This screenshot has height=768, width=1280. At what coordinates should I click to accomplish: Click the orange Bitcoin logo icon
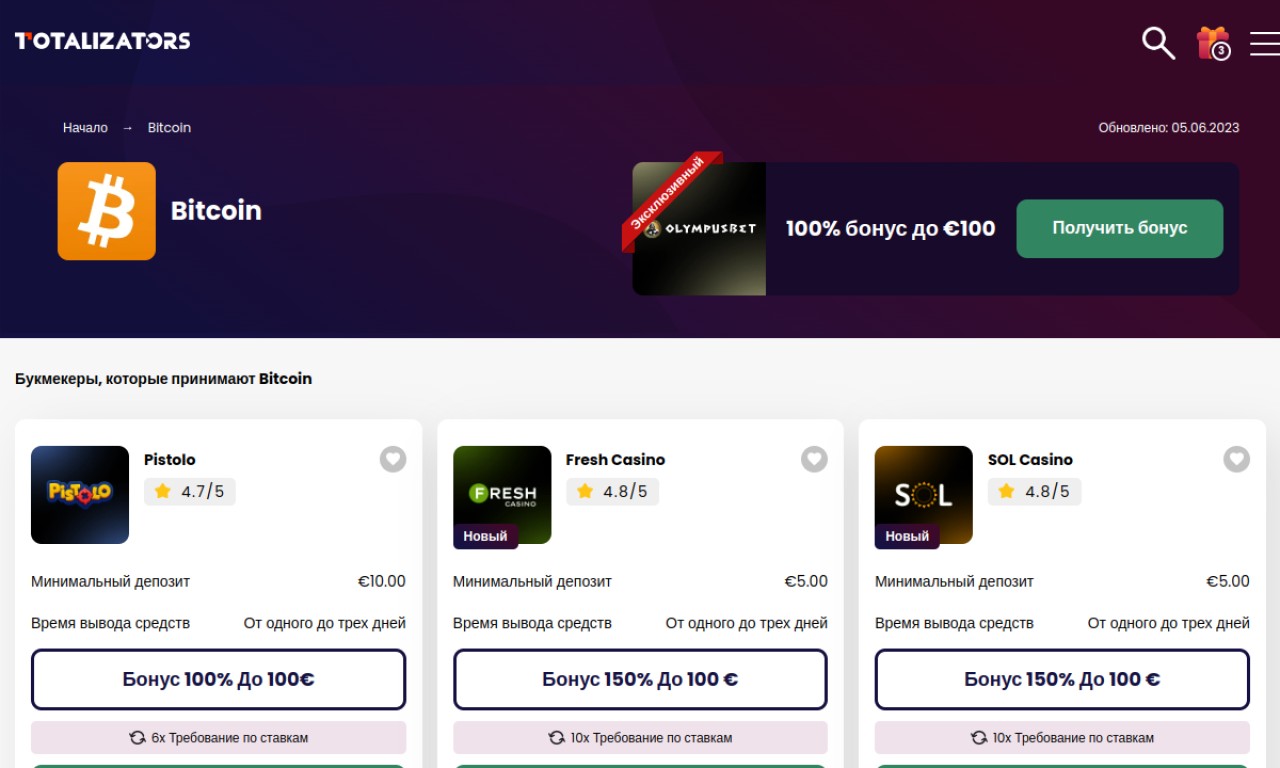point(107,211)
